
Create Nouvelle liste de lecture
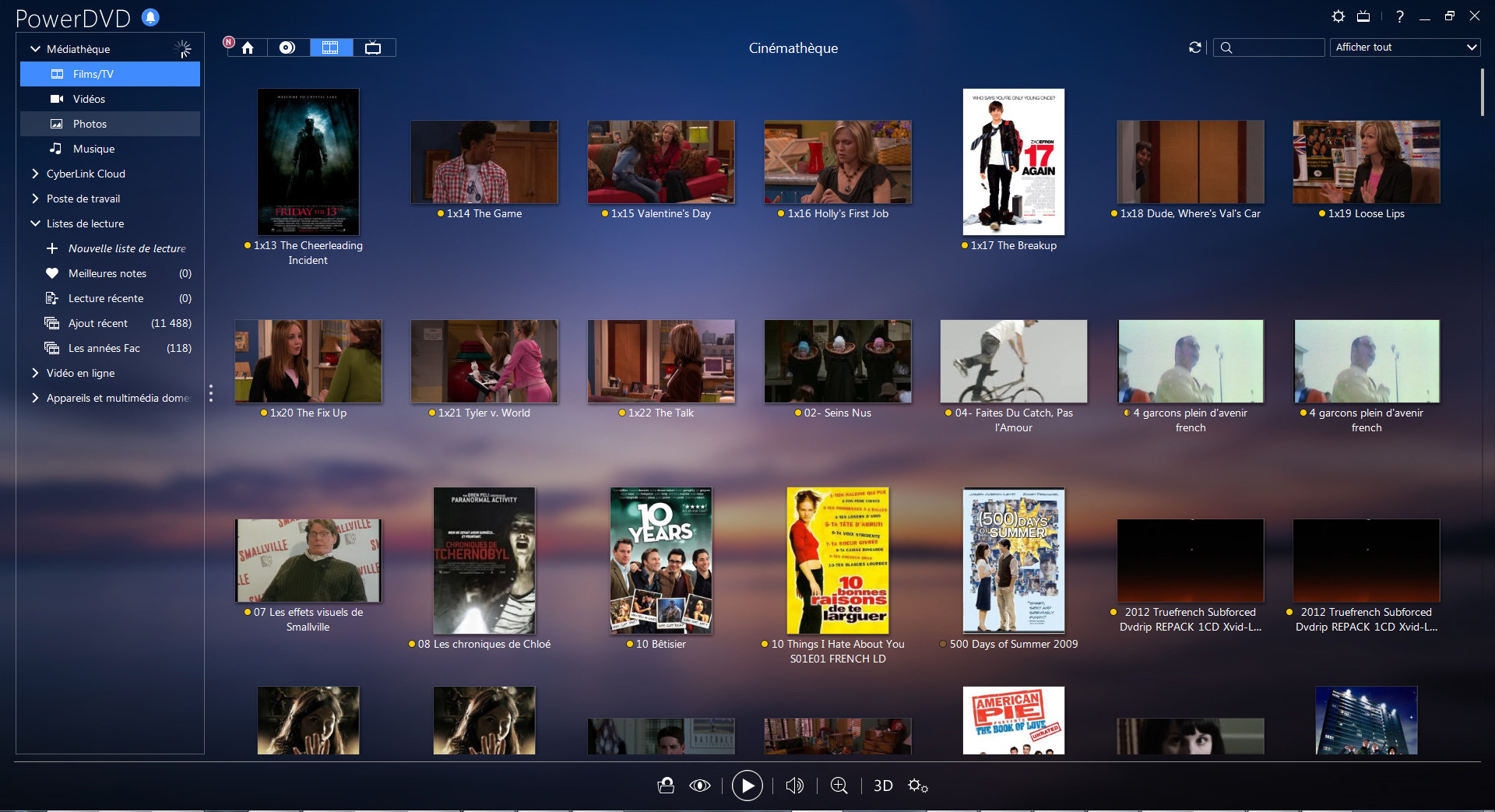pos(127,248)
